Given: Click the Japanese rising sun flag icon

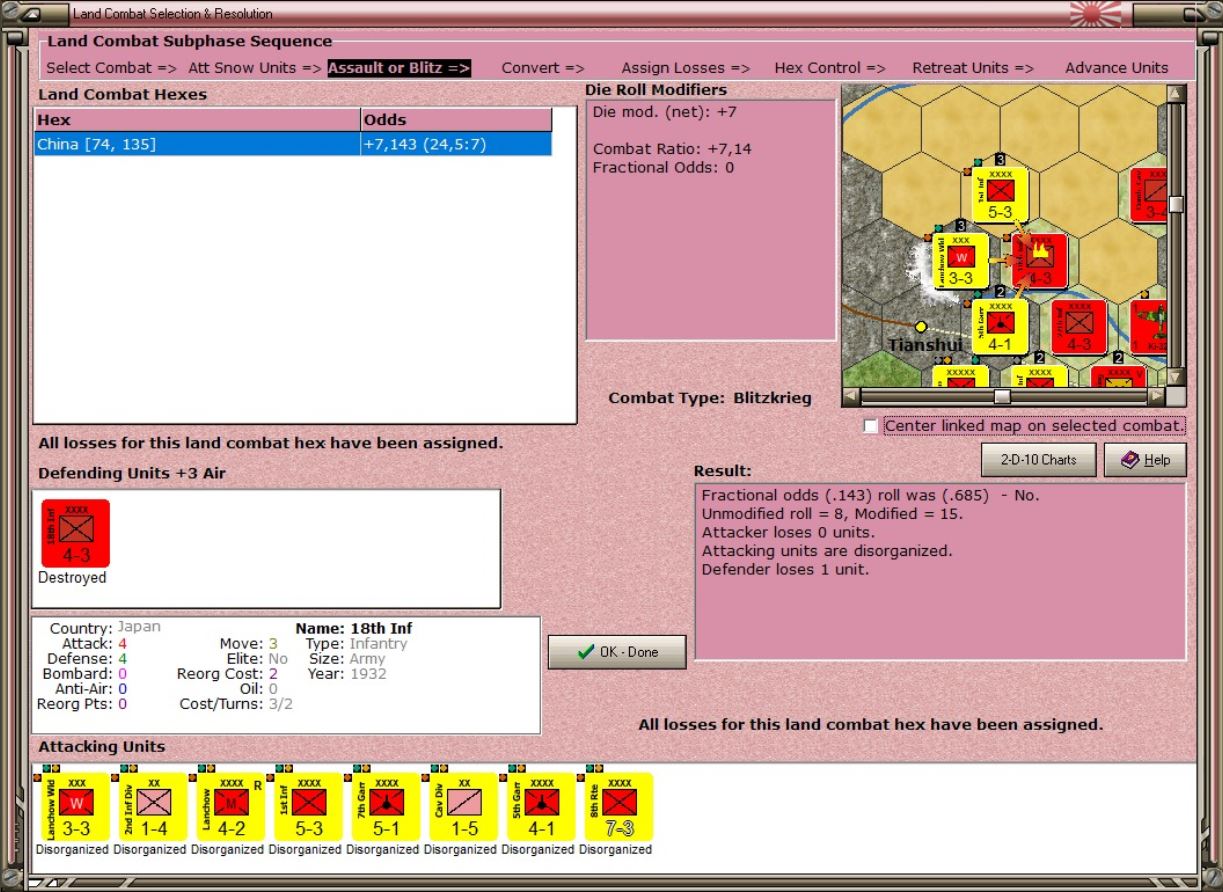Looking at the screenshot, I should tap(1096, 13).
